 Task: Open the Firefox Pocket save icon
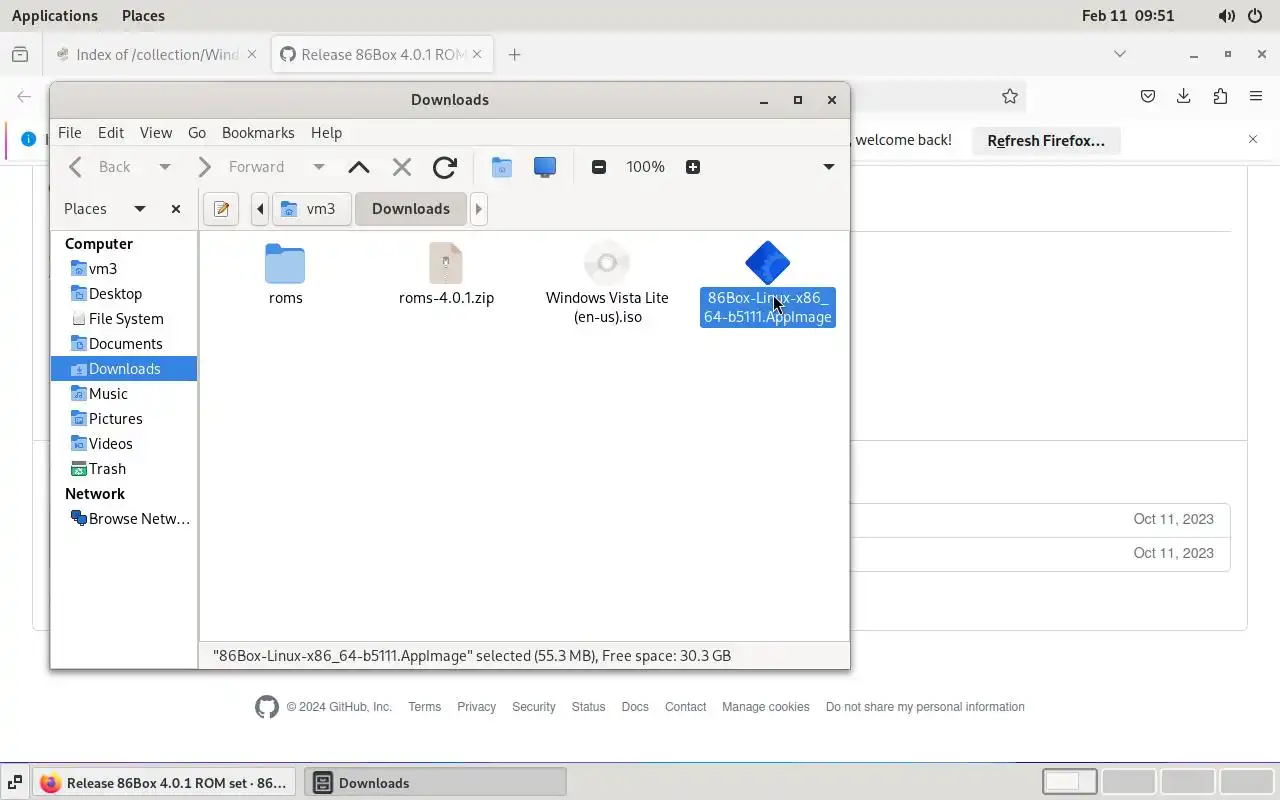click(1148, 96)
